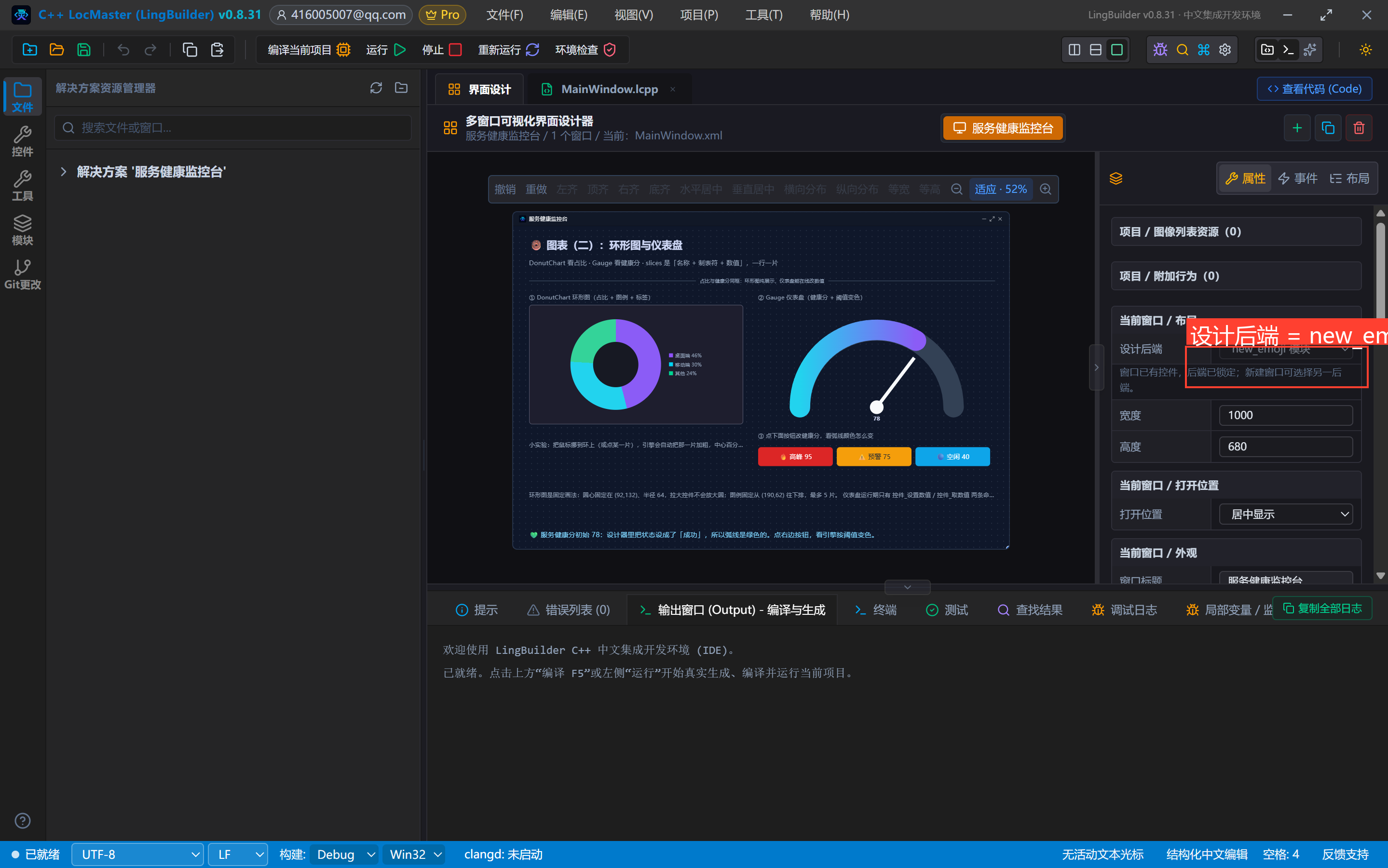Toggle the light/dark theme sun icon
1388x868 pixels.
coord(1366,50)
